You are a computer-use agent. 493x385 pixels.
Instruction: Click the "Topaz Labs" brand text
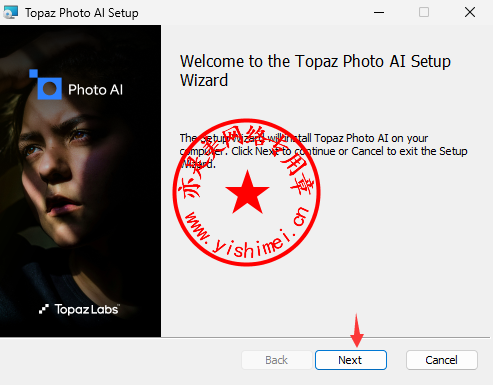[87, 309]
